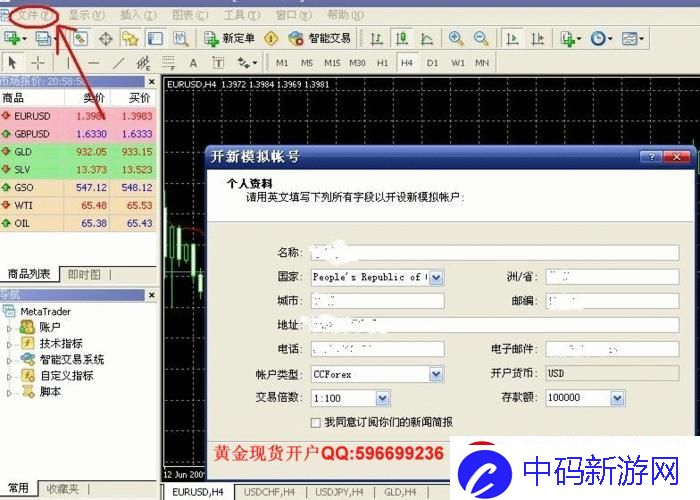The height and width of the screenshot is (500, 700).
Task: Open the 国家 country dropdown
Action: click(436, 278)
